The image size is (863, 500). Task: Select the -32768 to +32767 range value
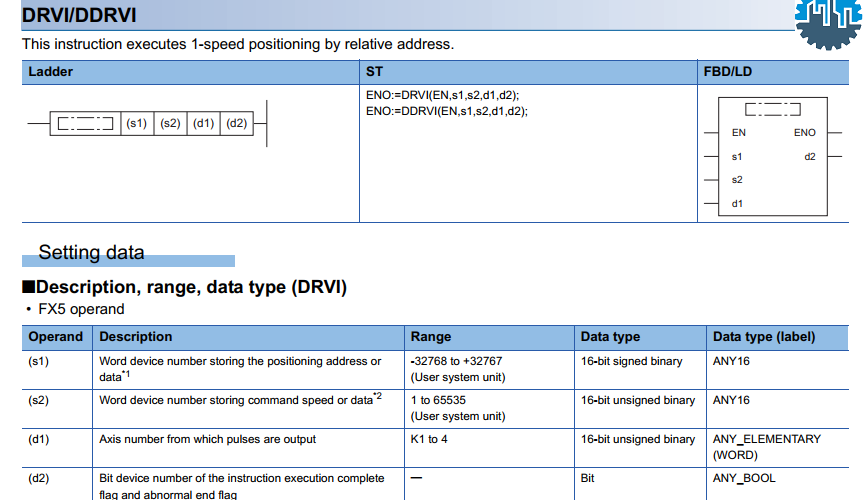pos(456,361)
